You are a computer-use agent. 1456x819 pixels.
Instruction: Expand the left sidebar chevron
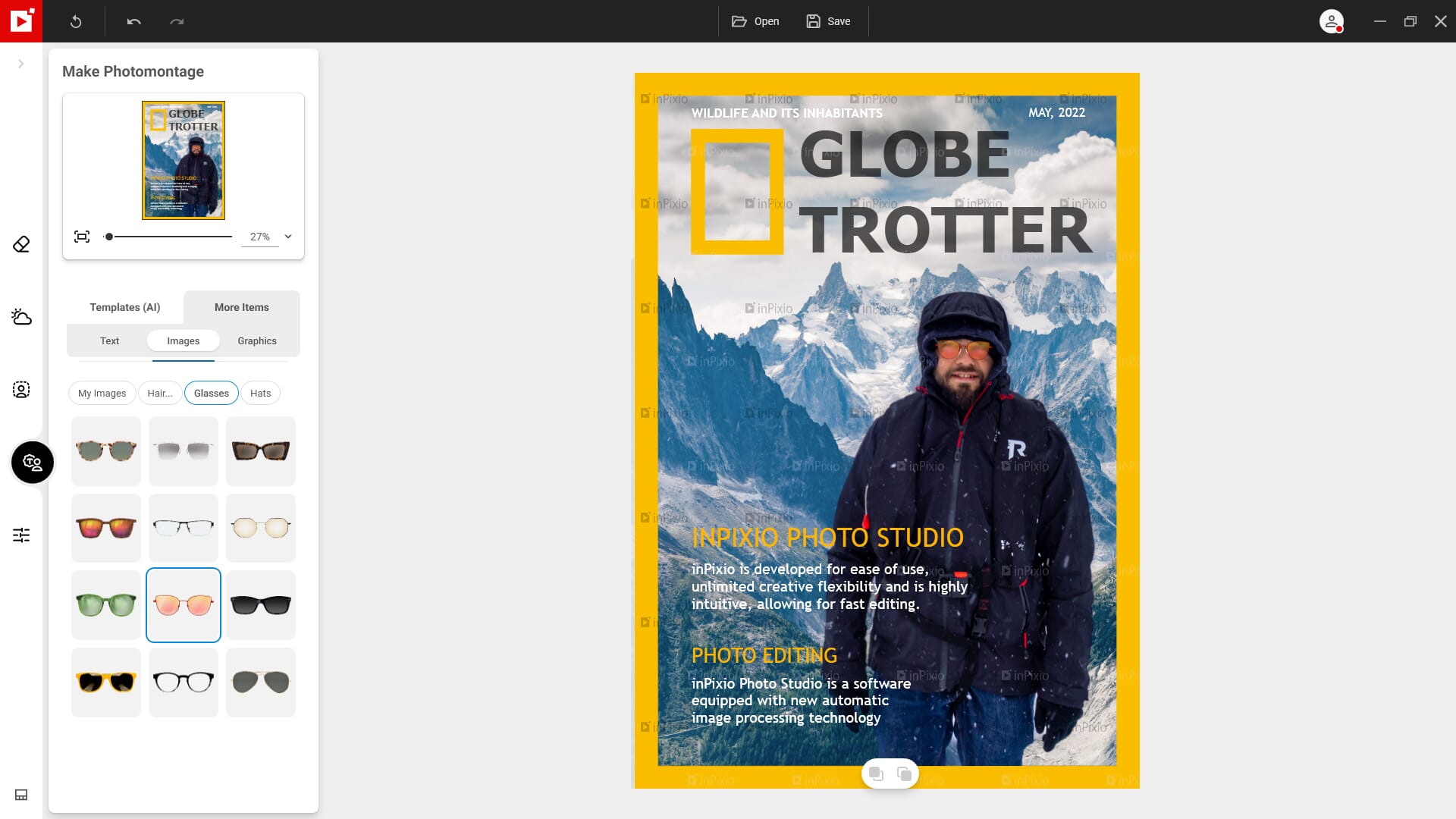pos(21,64)
